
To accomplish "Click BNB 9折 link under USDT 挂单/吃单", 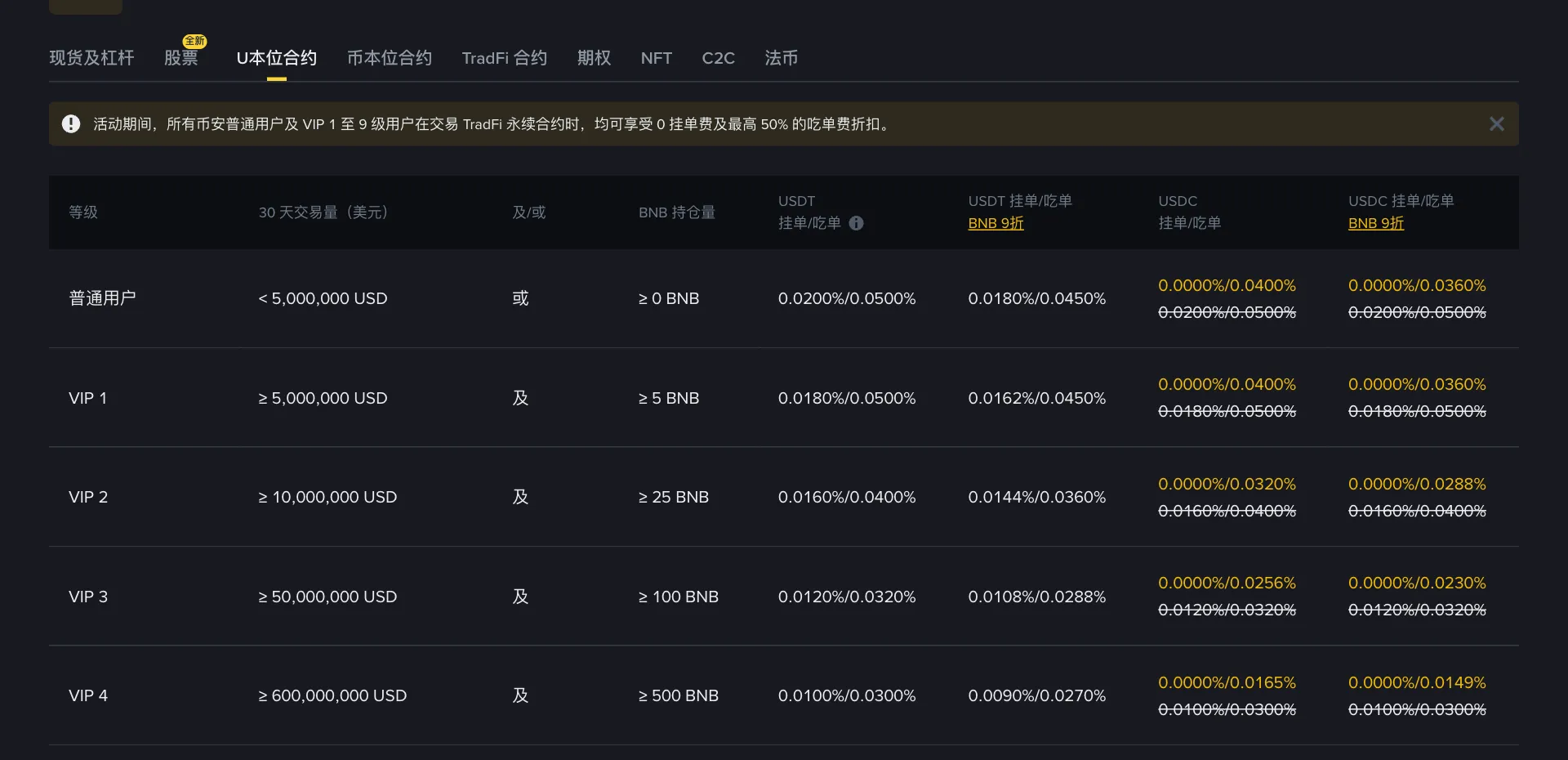I will 996,223.
